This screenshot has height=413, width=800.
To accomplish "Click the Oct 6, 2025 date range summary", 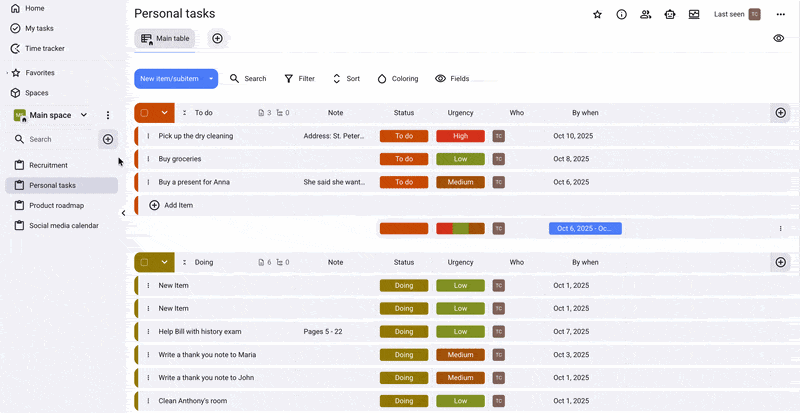I will [x=585, y=228].
